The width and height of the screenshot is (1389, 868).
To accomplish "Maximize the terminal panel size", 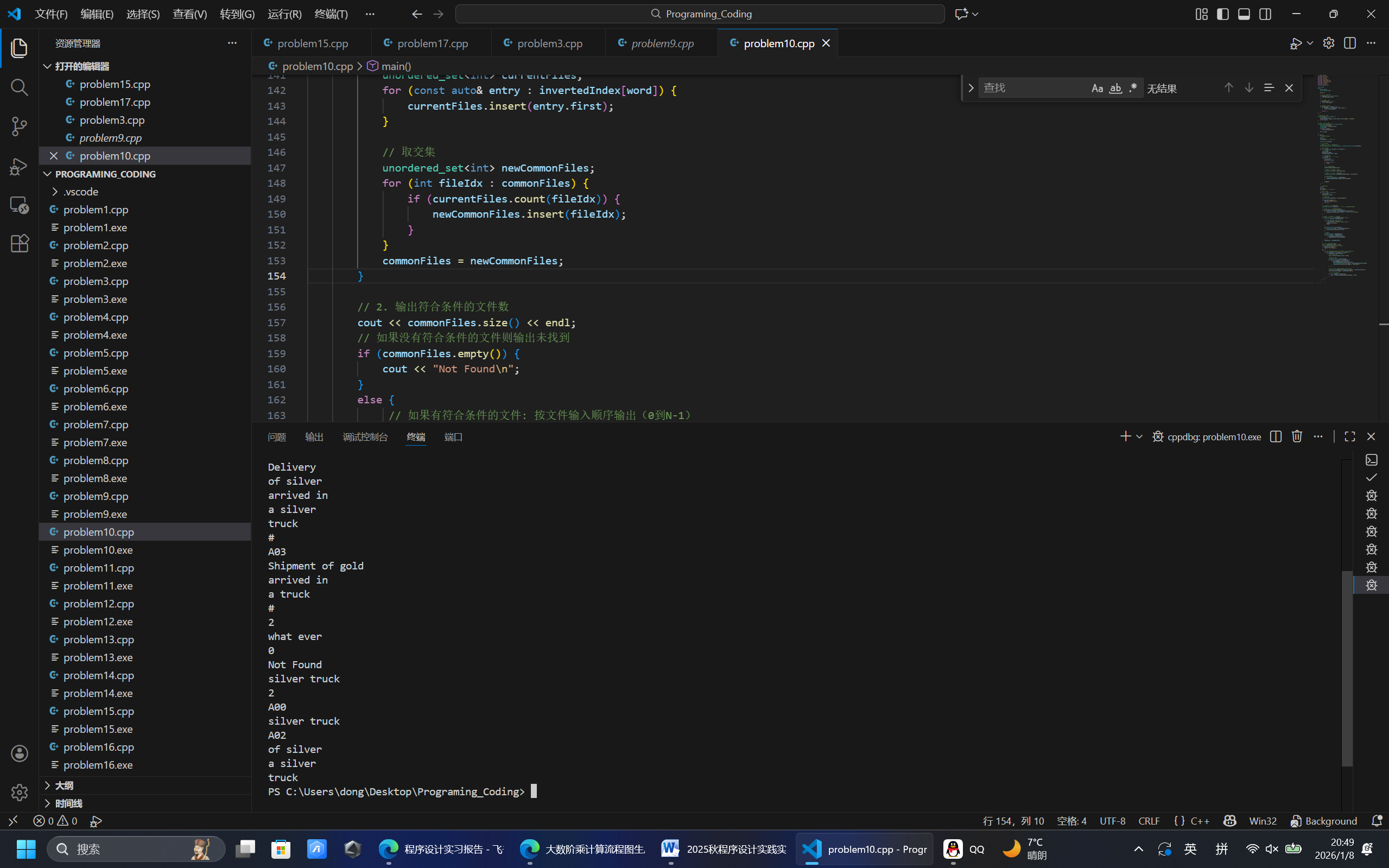I will (1349, 436).
